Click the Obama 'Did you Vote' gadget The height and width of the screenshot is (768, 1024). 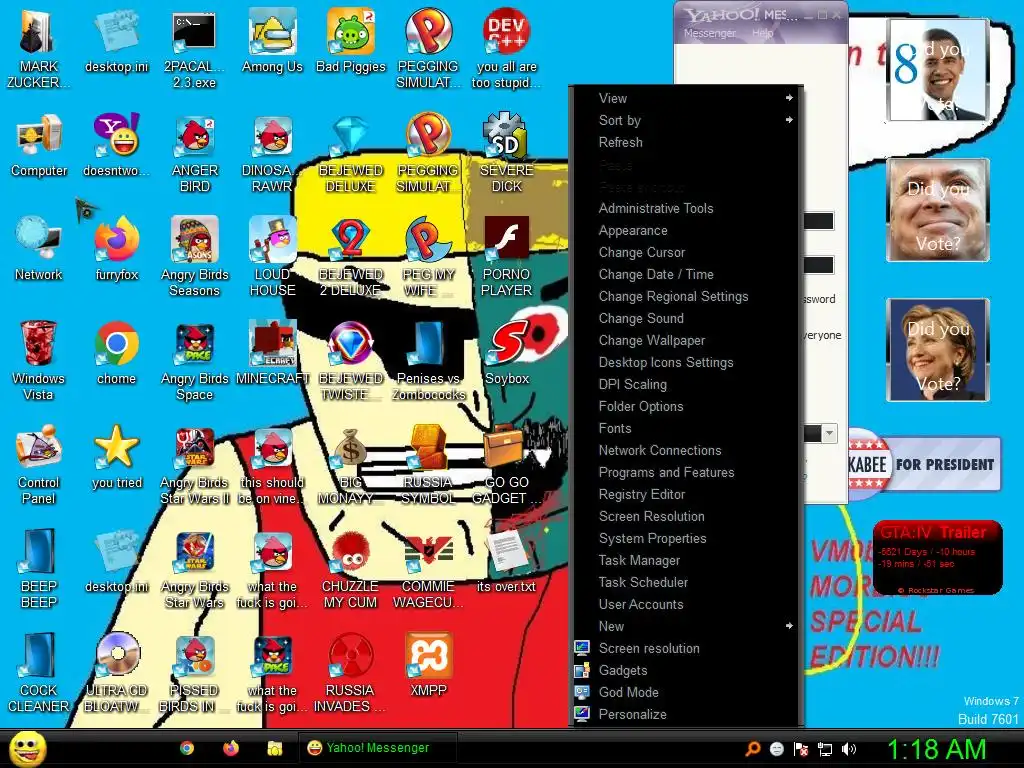point(937,70)
